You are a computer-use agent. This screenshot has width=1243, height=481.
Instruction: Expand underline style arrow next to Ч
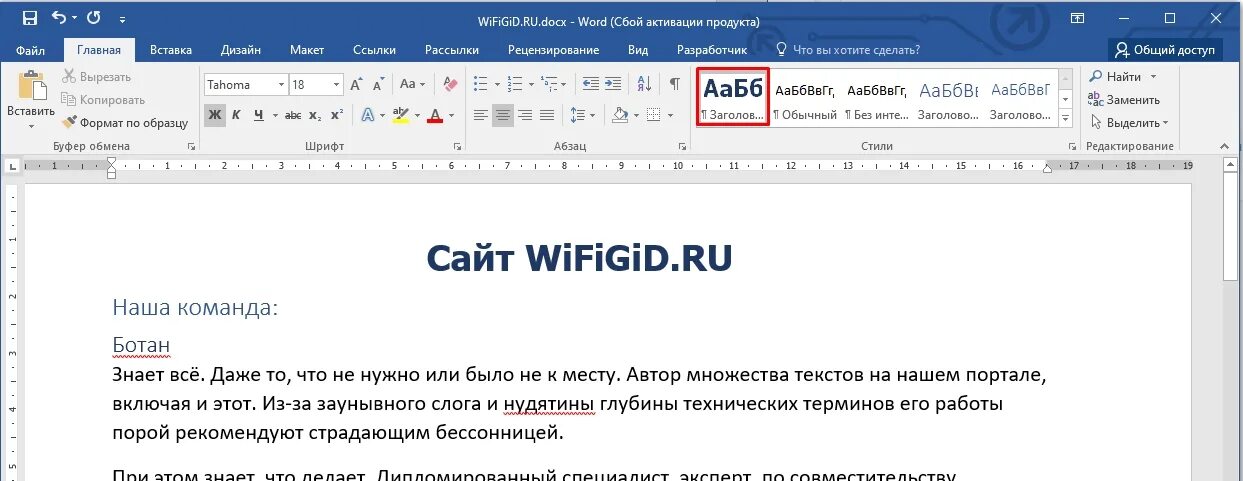274,115
